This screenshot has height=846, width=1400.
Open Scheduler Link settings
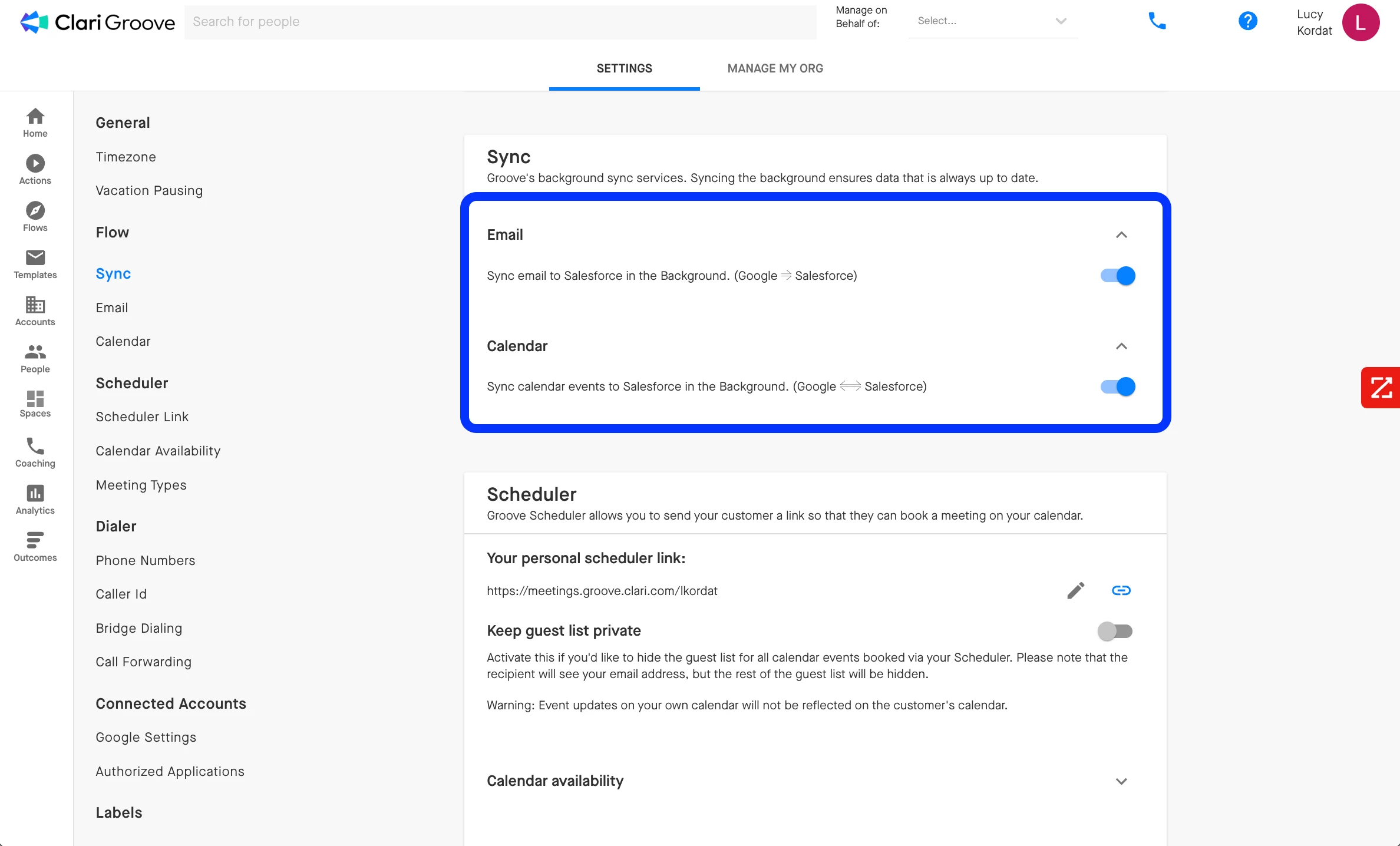pos(142,417)
